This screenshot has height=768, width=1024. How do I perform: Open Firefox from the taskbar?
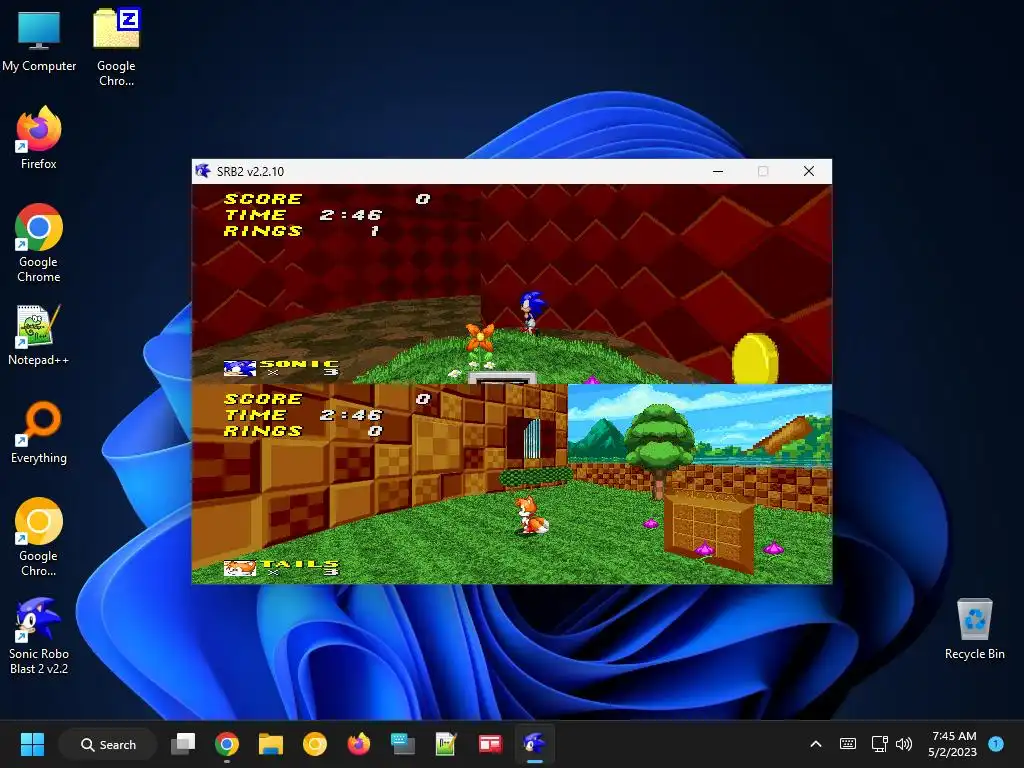pos(359,744)
